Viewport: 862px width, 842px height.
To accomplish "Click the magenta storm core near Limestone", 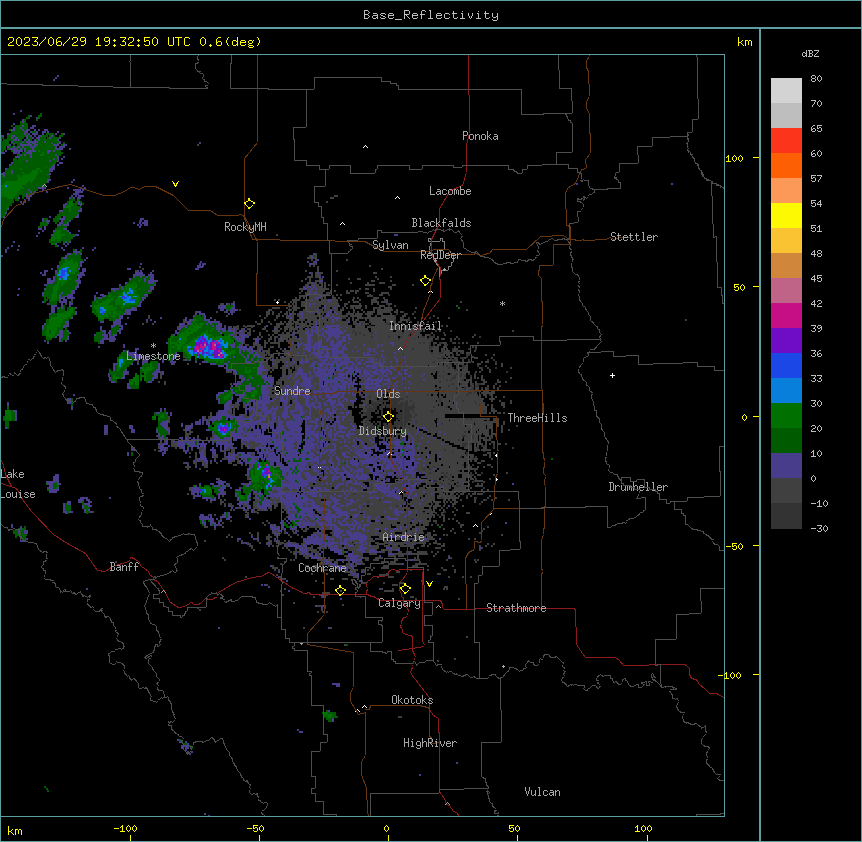I will 208,347.
